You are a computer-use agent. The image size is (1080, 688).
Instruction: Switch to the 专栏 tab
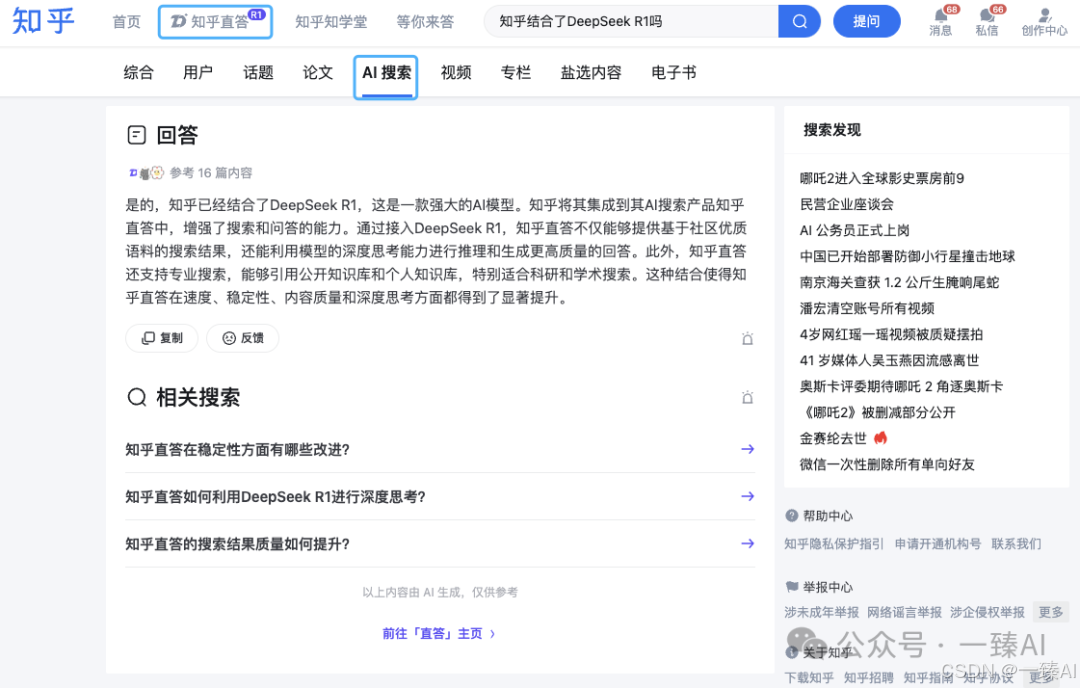click(516, 72)
